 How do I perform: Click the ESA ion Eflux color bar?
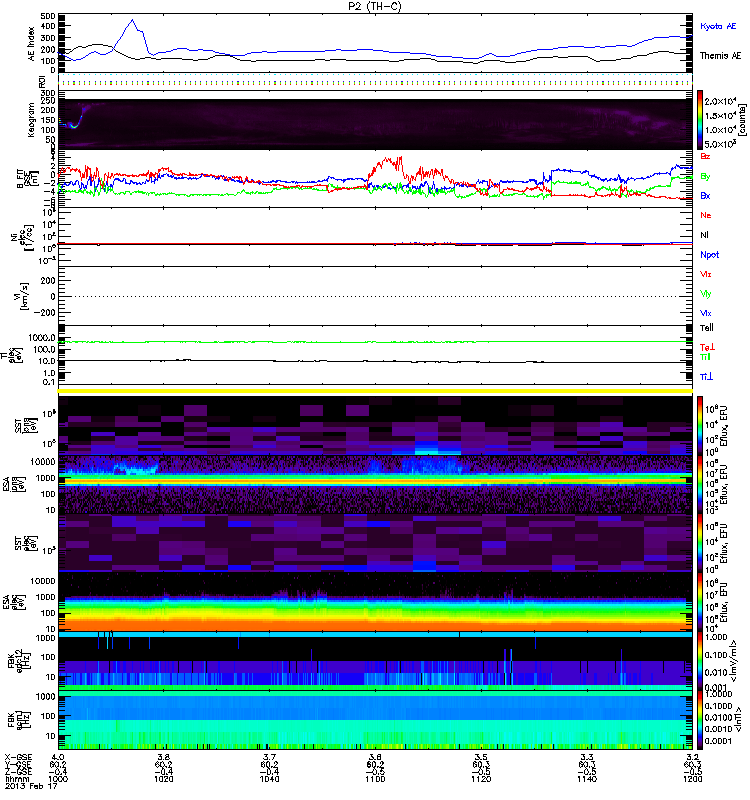(x=701, y=485)
